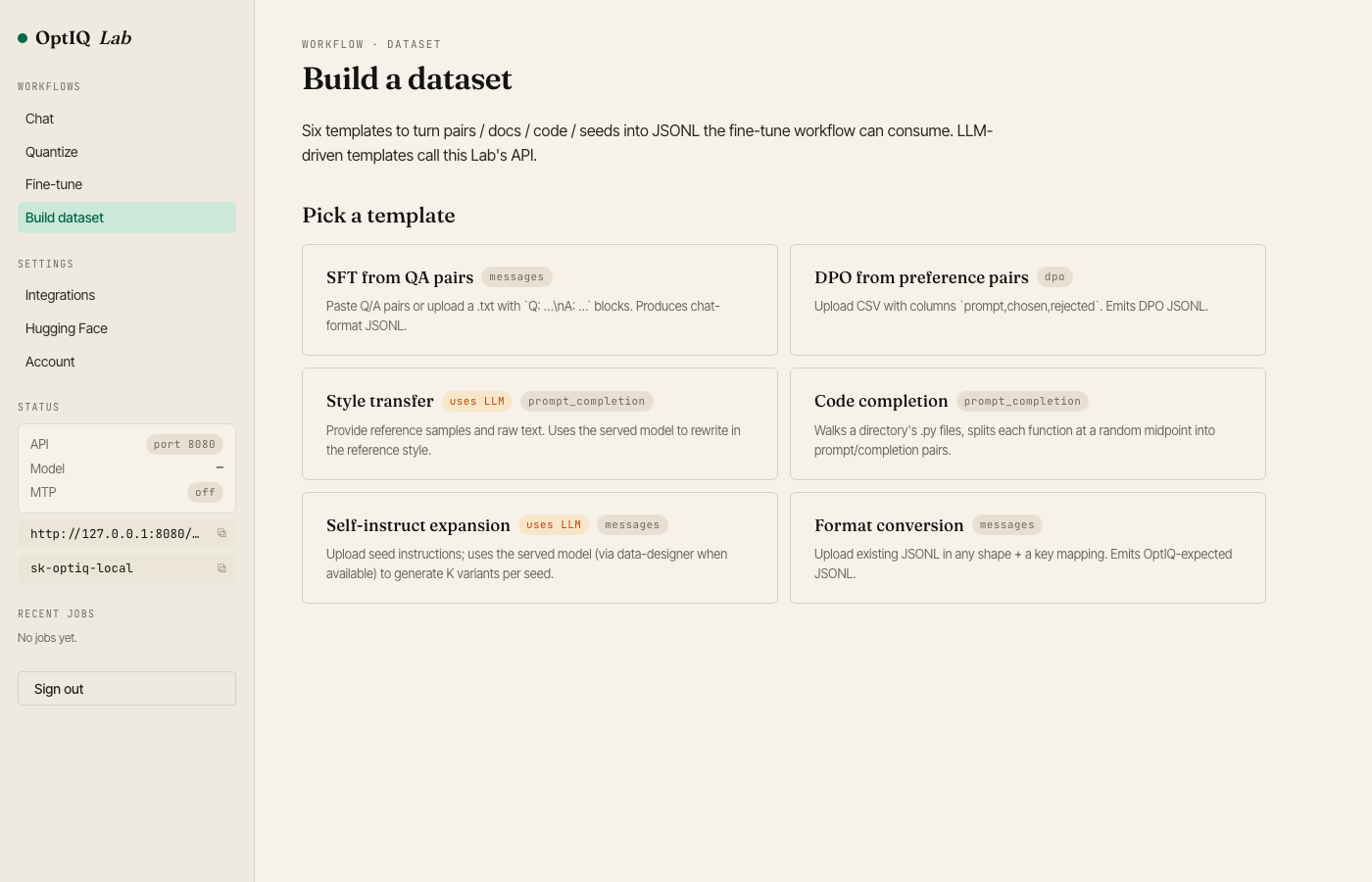The height and width of the screenshot is (882, 1372).
Task: Click the messages tag on SFT from QA pairs
Action: click(516, 277)
